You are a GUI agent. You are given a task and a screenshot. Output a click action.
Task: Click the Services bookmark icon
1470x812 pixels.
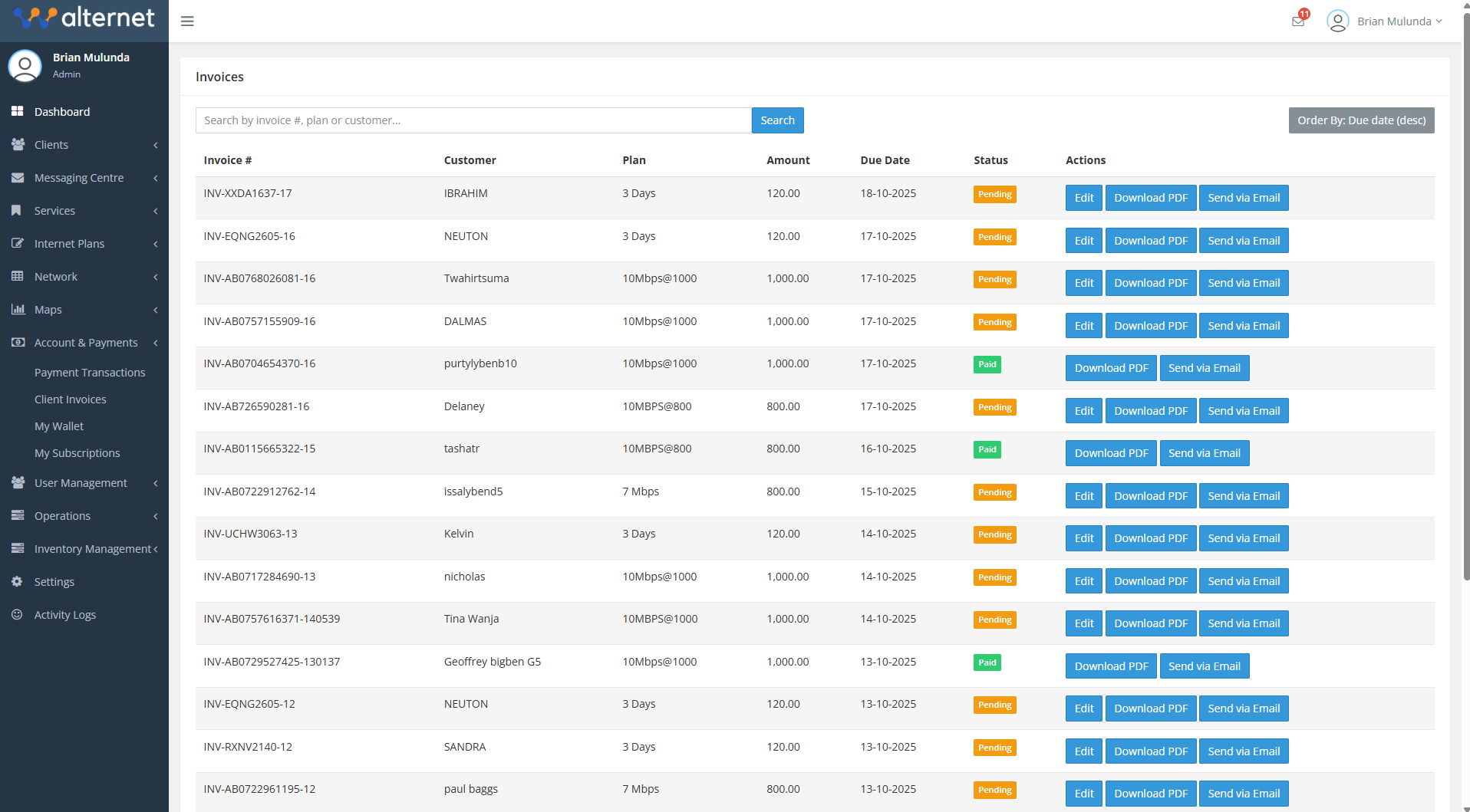(x=18, y=211)
